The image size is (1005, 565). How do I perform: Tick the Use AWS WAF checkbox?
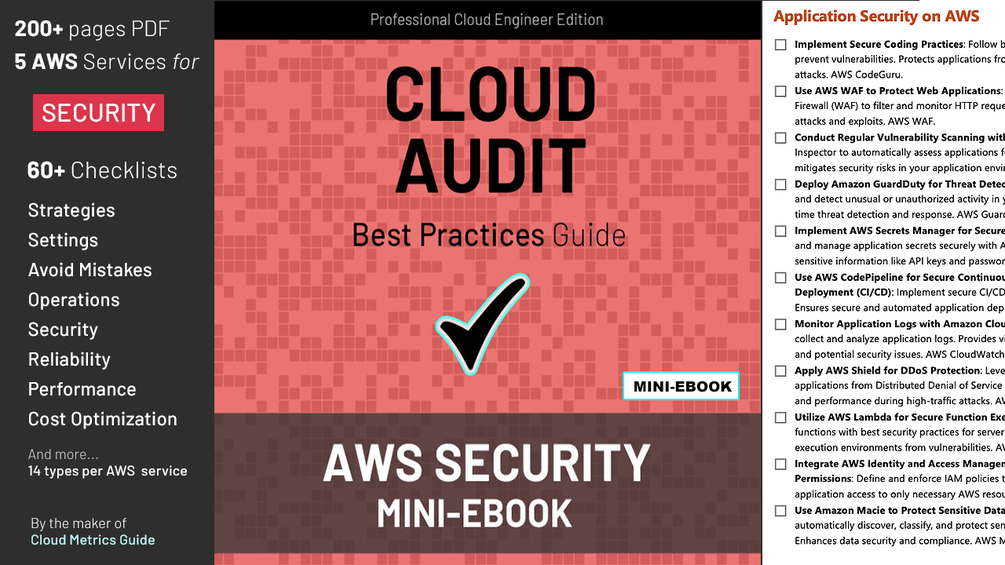[781, 91]
